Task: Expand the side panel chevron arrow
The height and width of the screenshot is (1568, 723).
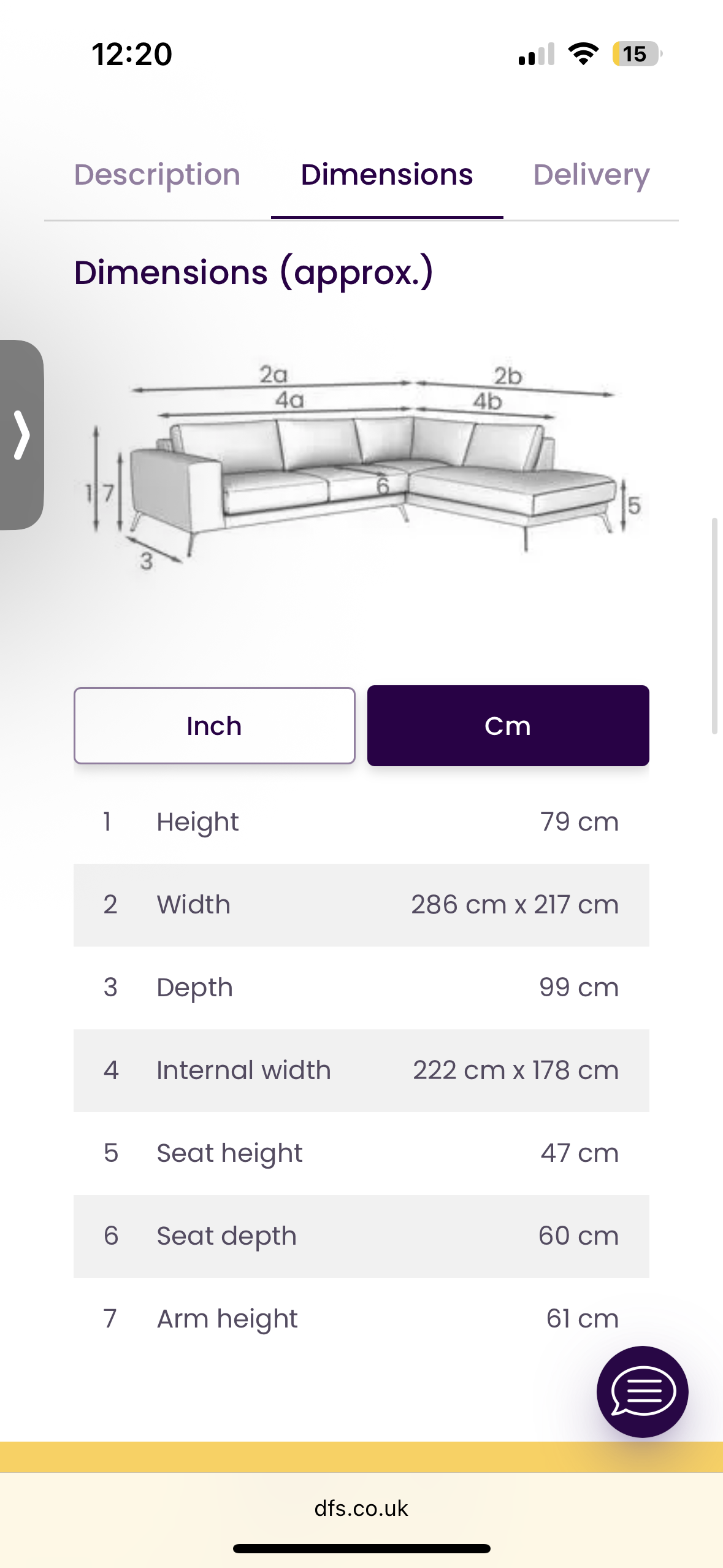Action: click(x=22, y=435)
